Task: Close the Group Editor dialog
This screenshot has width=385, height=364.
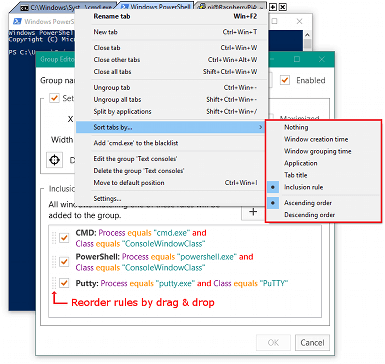Action: [x=321, y=59]
